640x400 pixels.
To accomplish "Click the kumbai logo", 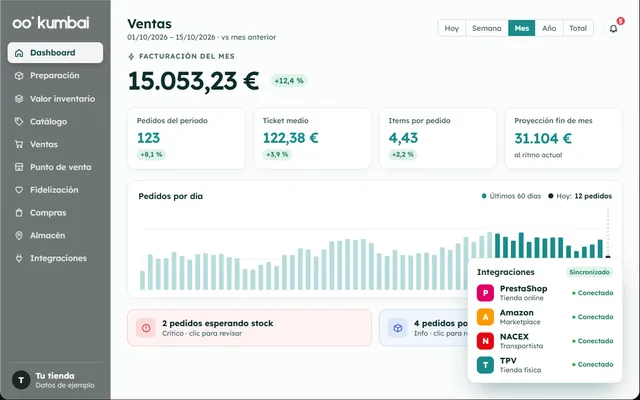I will pyautogui.click(x=51, y=23).
